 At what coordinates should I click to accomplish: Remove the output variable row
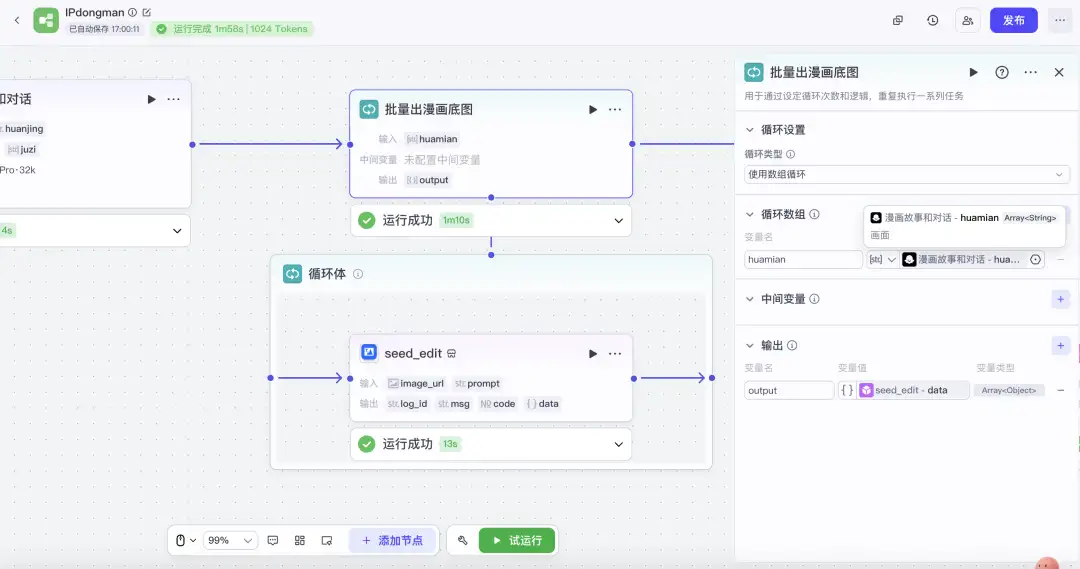[x=1061, y=391]
